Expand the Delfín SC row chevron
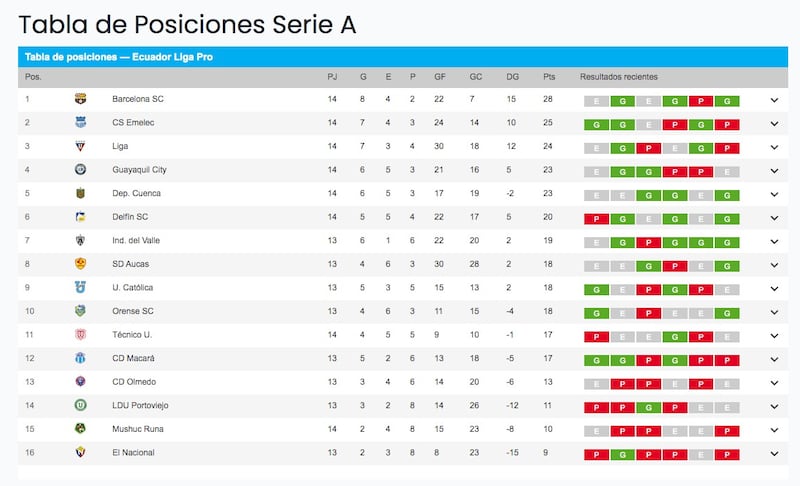800x486 pixels. click(774, 218)
